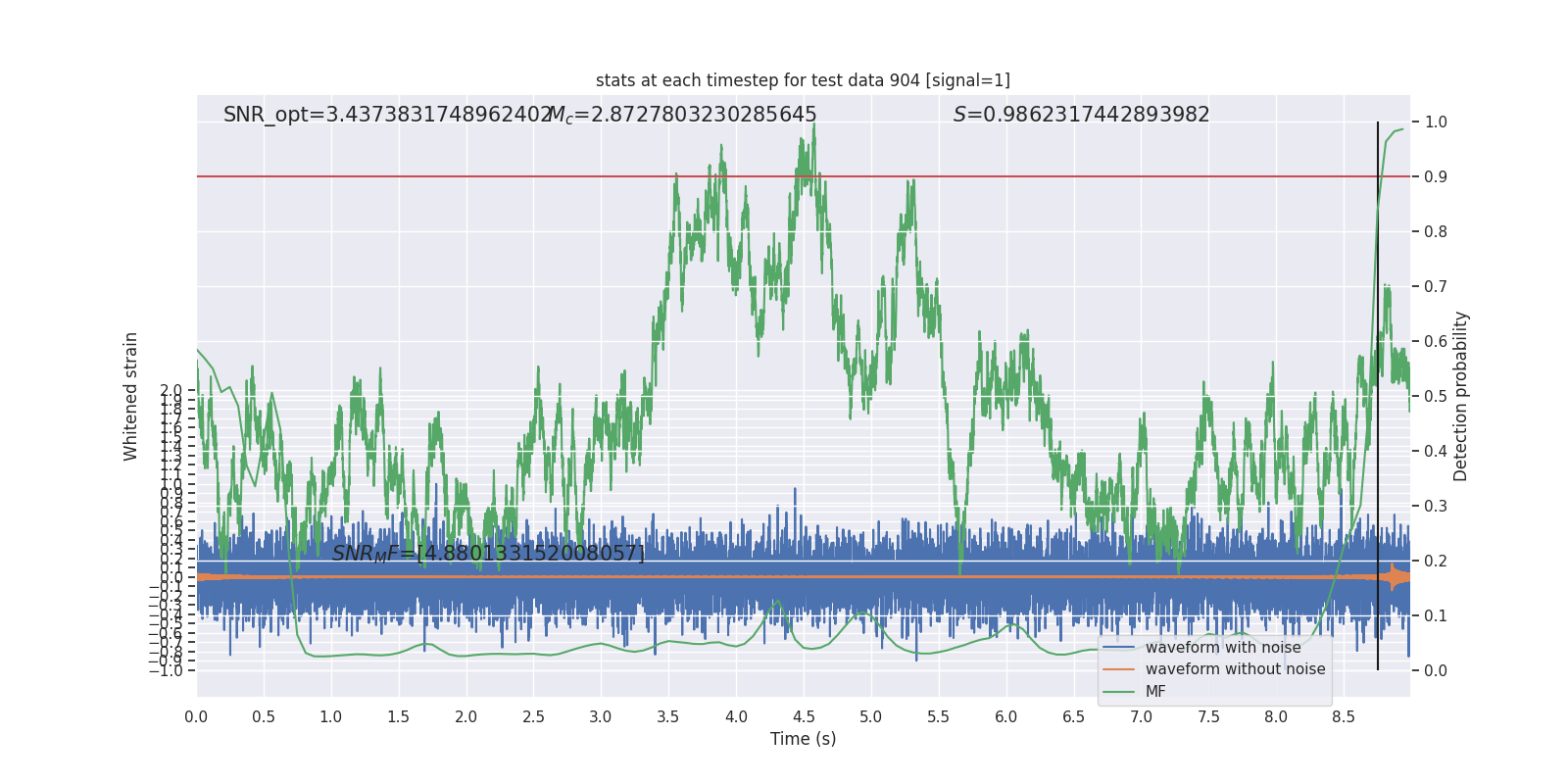Click the 5.0 tick on the time axis
Screen dimensions: 1568x784
tap(871, 717)
